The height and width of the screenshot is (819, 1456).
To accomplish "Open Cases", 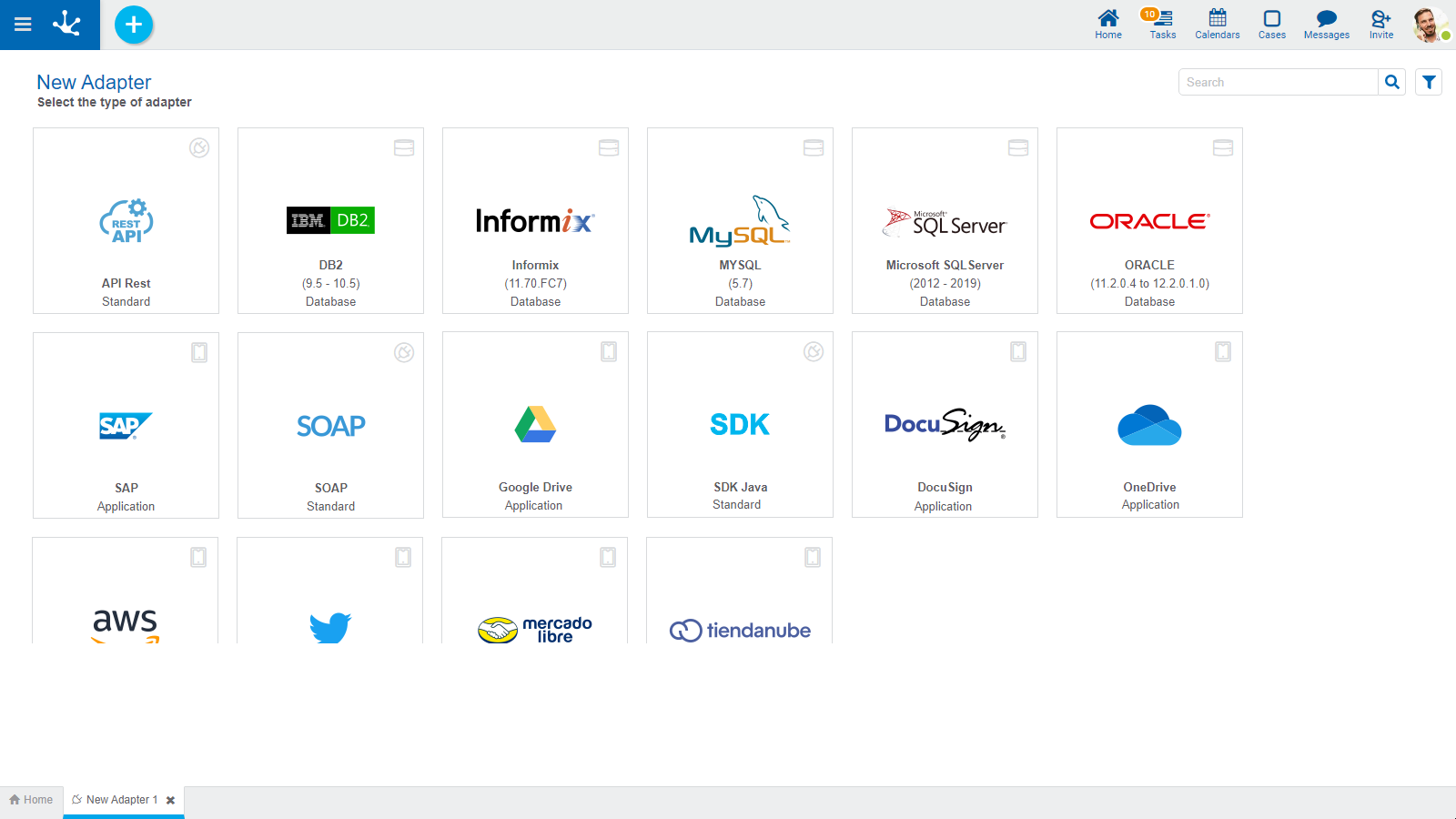I will point(1272,25).
